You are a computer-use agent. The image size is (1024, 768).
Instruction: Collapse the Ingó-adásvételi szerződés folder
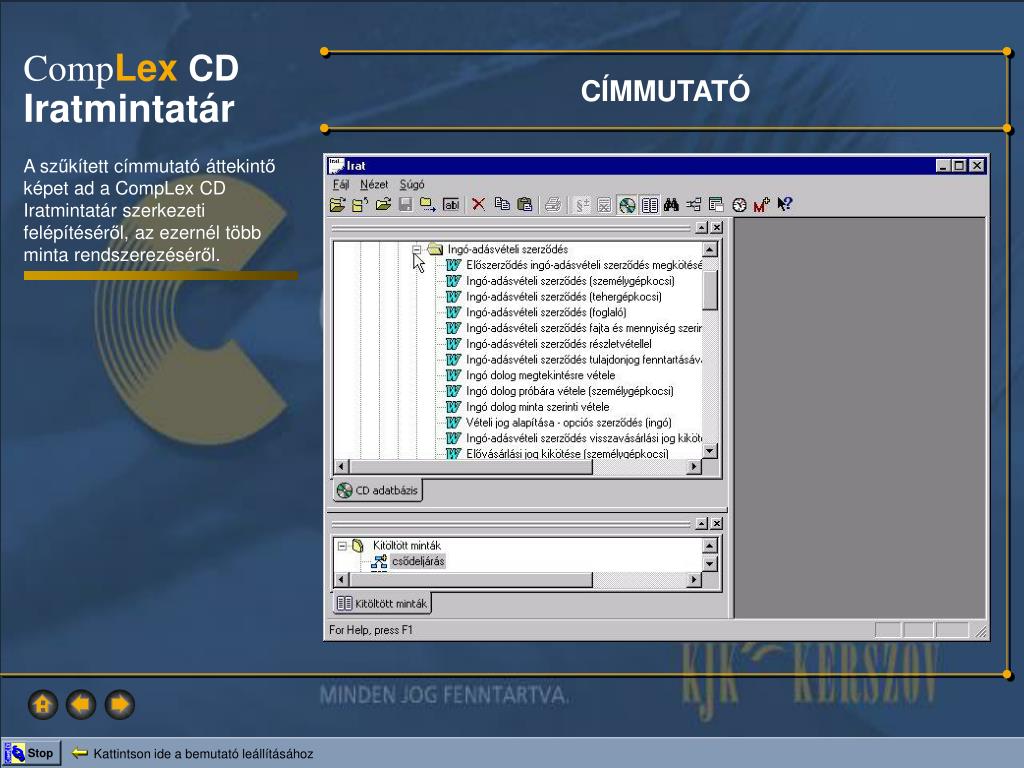[x=417, y=249]
